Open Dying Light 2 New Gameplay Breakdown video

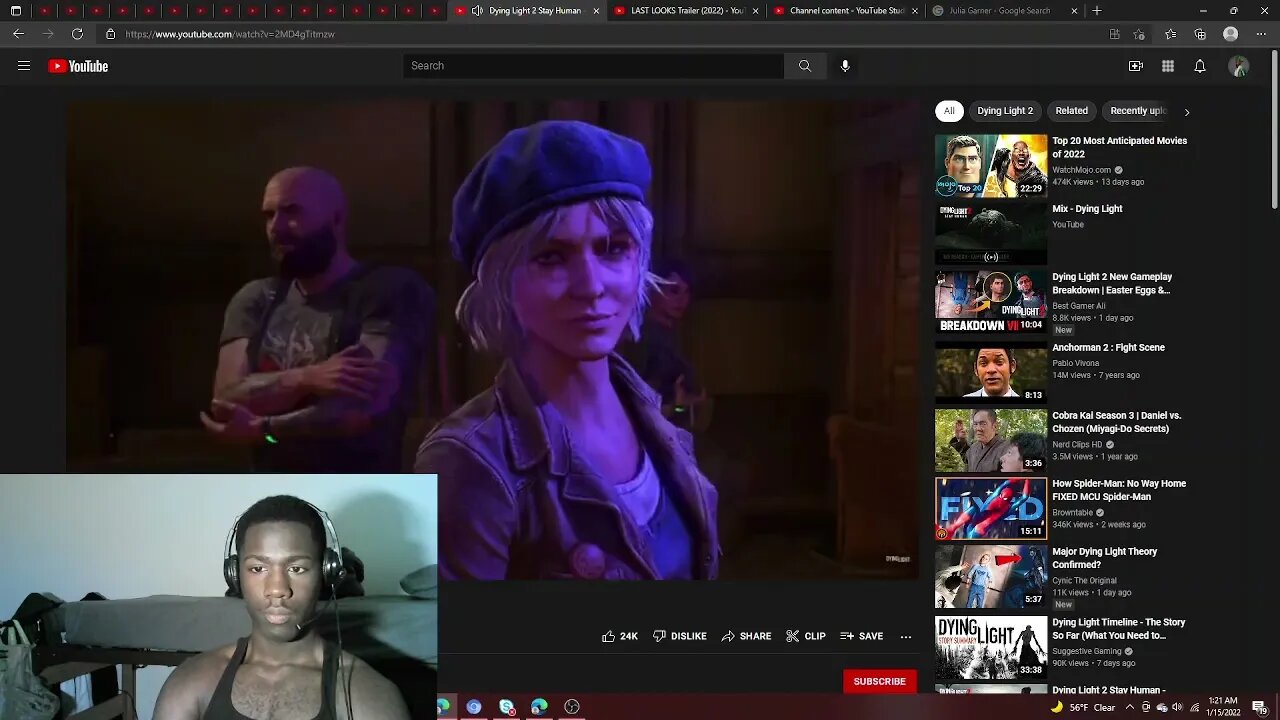[1111, 283]
